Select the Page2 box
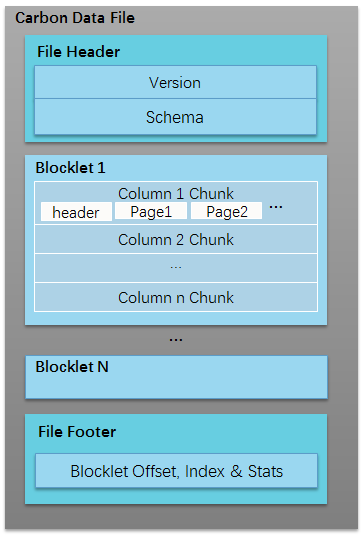Image resolution: width=363 pixels, height=536 pixels. click(226, 211)
